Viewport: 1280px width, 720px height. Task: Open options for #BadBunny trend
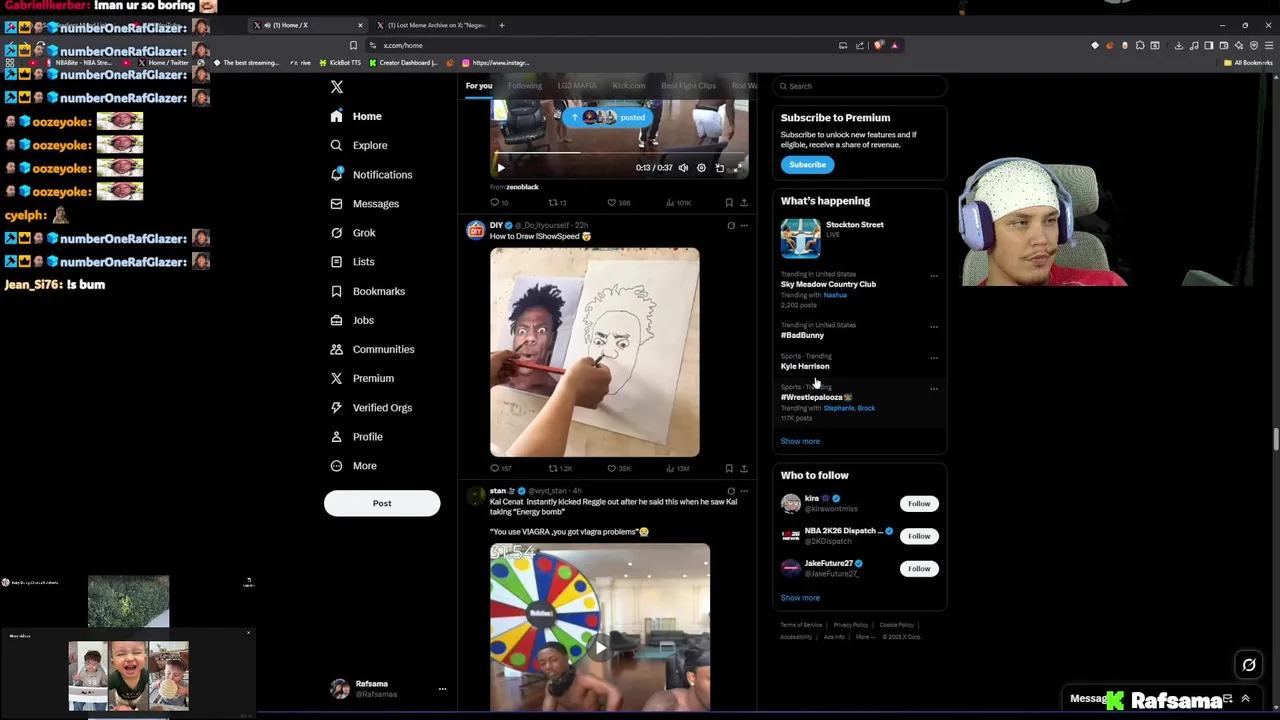934,327
